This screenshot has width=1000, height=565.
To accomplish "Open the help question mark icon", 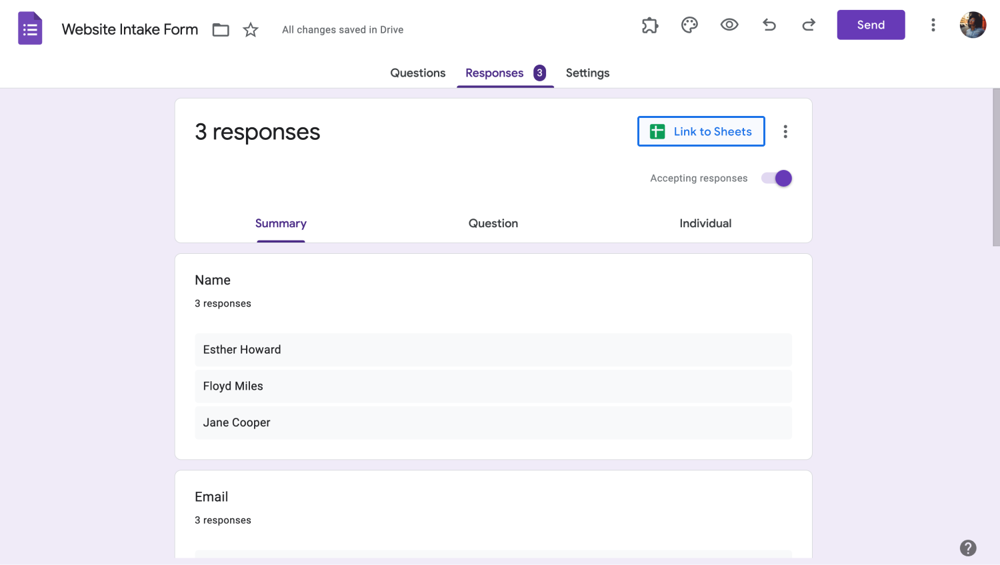I will point(967,548).
